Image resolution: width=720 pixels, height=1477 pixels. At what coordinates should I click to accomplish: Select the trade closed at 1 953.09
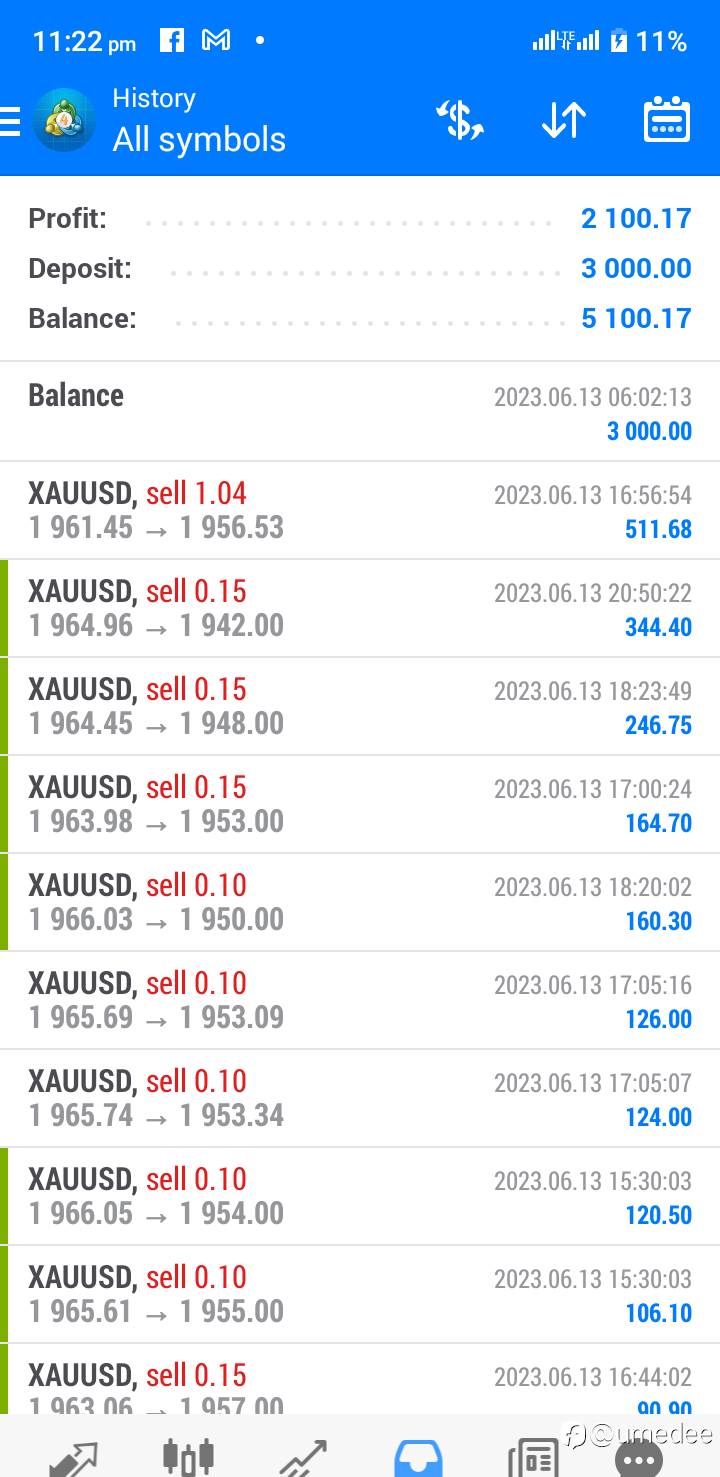(x=360, y=1000)
